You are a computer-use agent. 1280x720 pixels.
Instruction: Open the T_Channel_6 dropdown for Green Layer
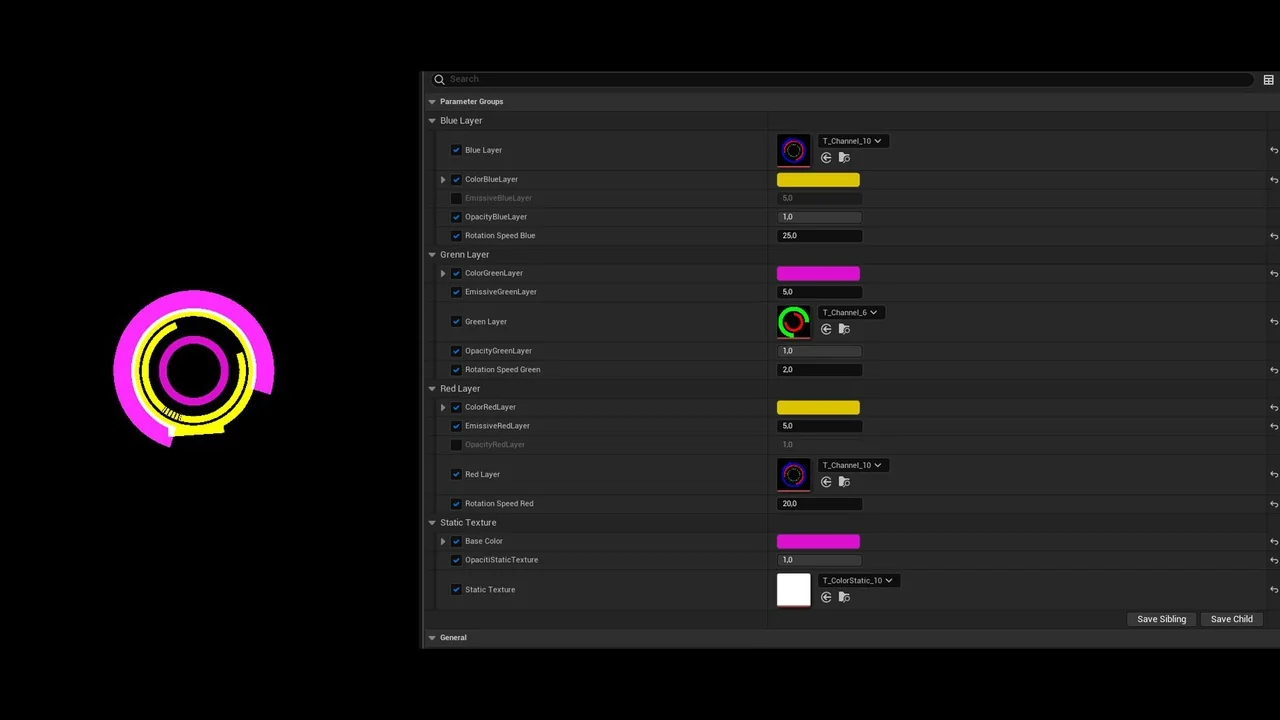point(849,312)
